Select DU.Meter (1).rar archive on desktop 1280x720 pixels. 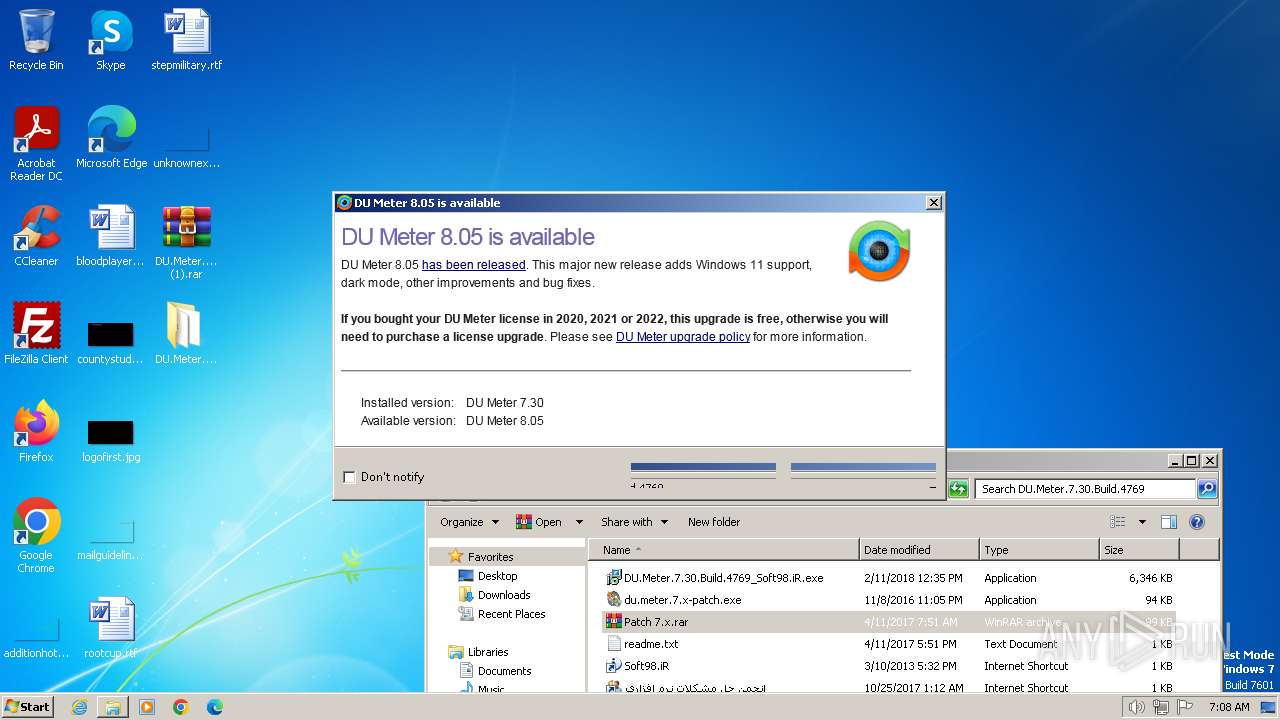[186, 242]
